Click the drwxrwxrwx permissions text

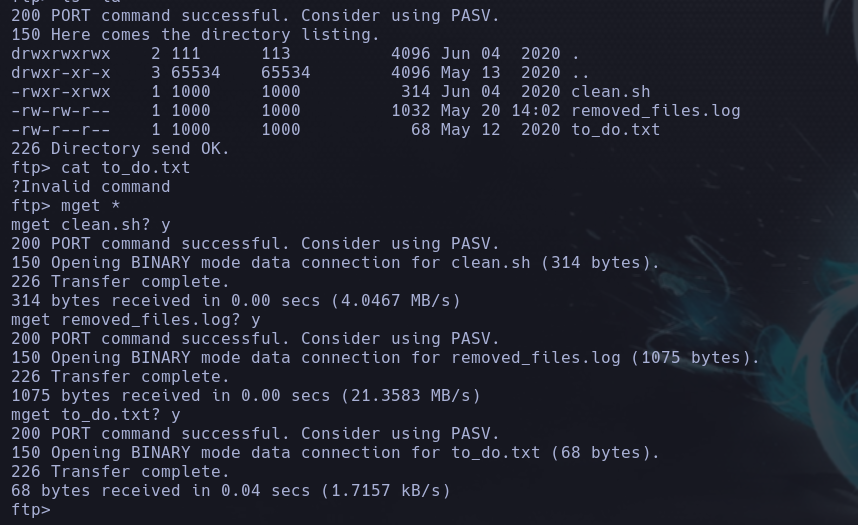60,54
